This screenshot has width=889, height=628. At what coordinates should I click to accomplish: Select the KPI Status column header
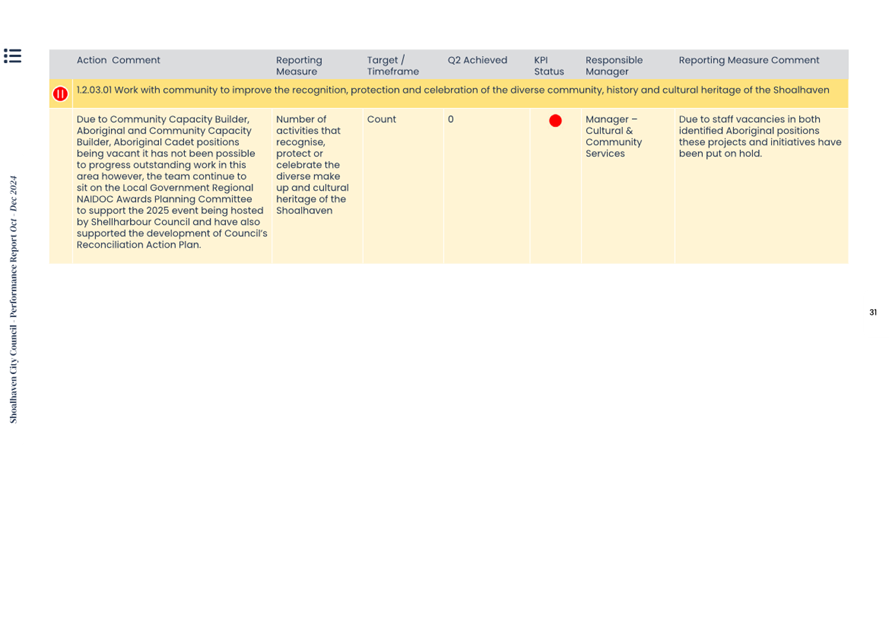coord(548,66)
